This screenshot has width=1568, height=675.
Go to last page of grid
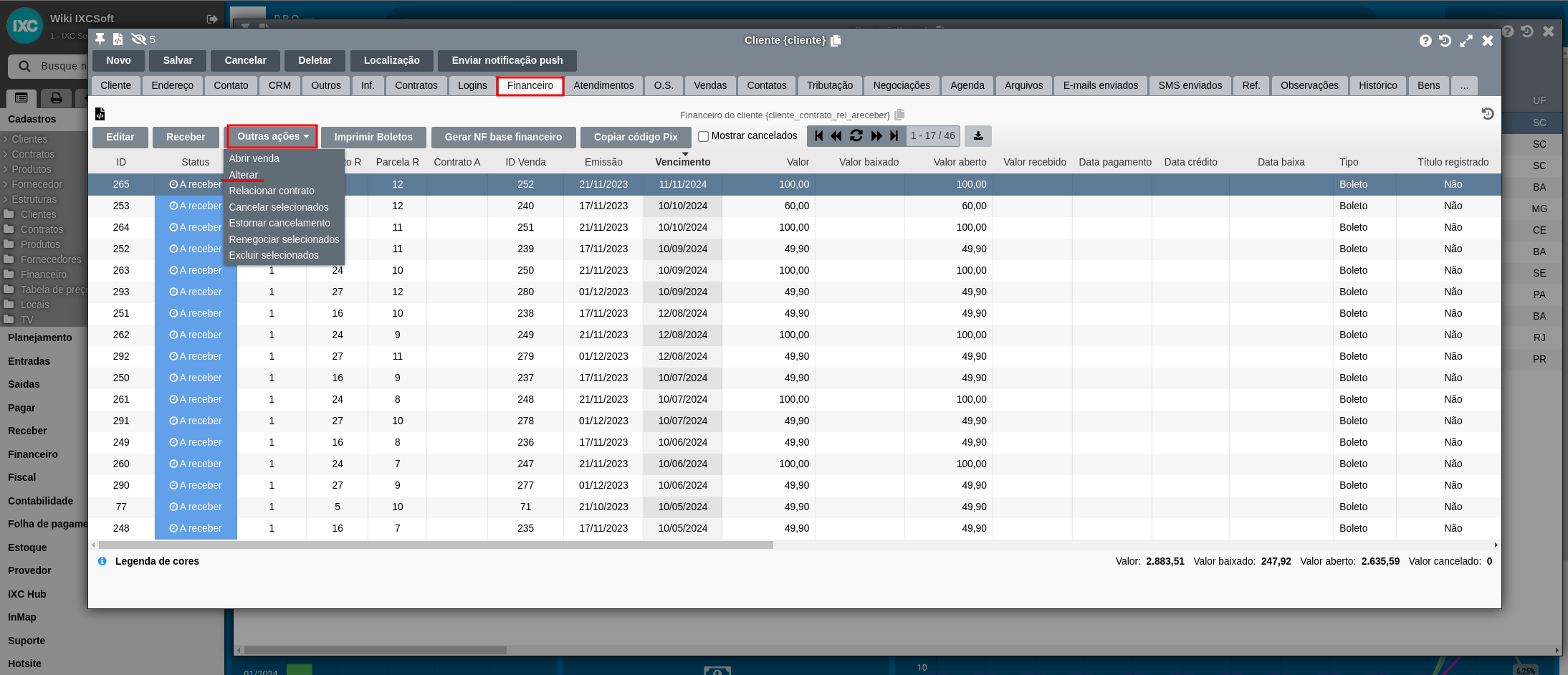tap(894, 135)
